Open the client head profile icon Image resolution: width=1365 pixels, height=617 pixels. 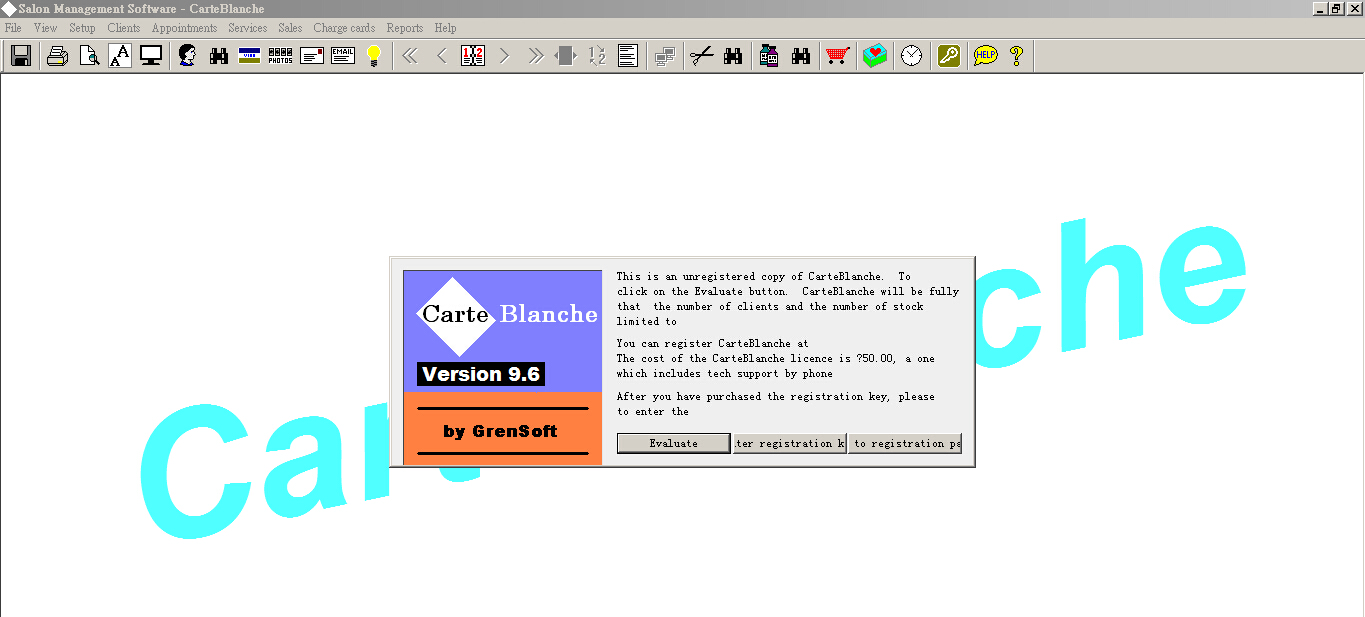click(187, 56)
